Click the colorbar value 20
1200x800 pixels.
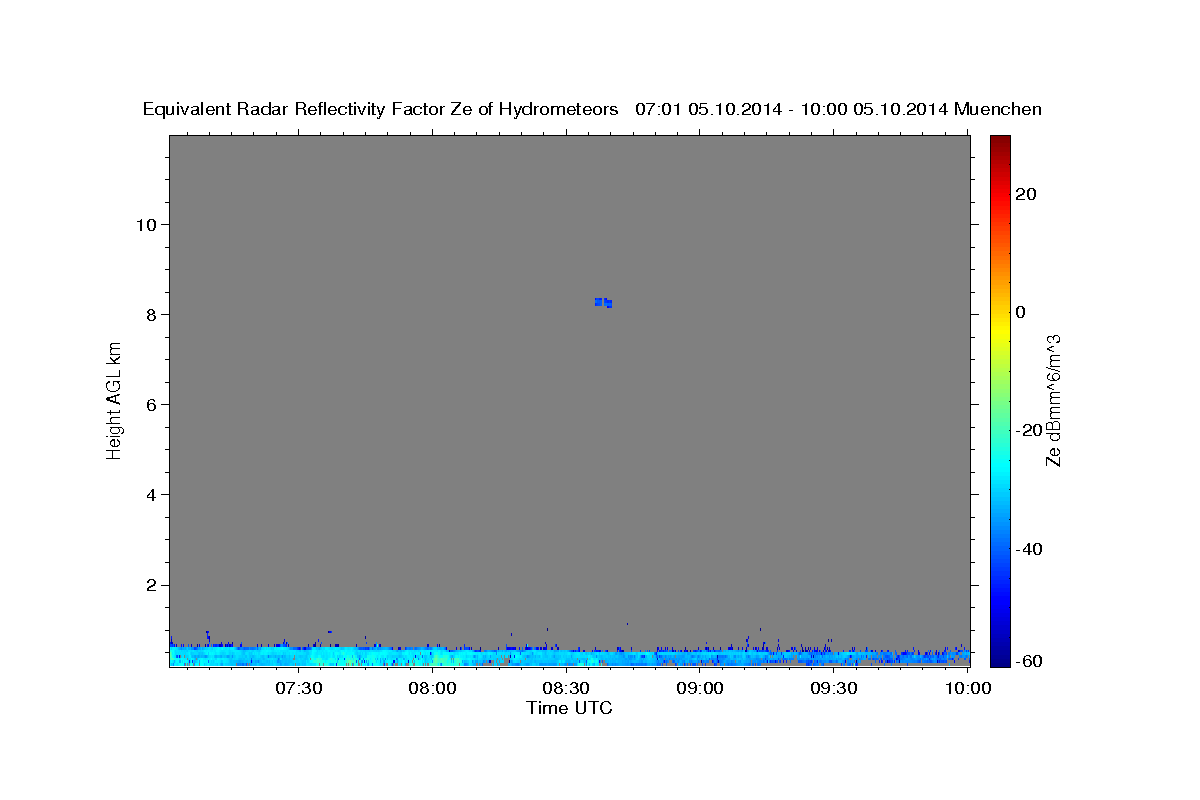(x=1026, y=194)
